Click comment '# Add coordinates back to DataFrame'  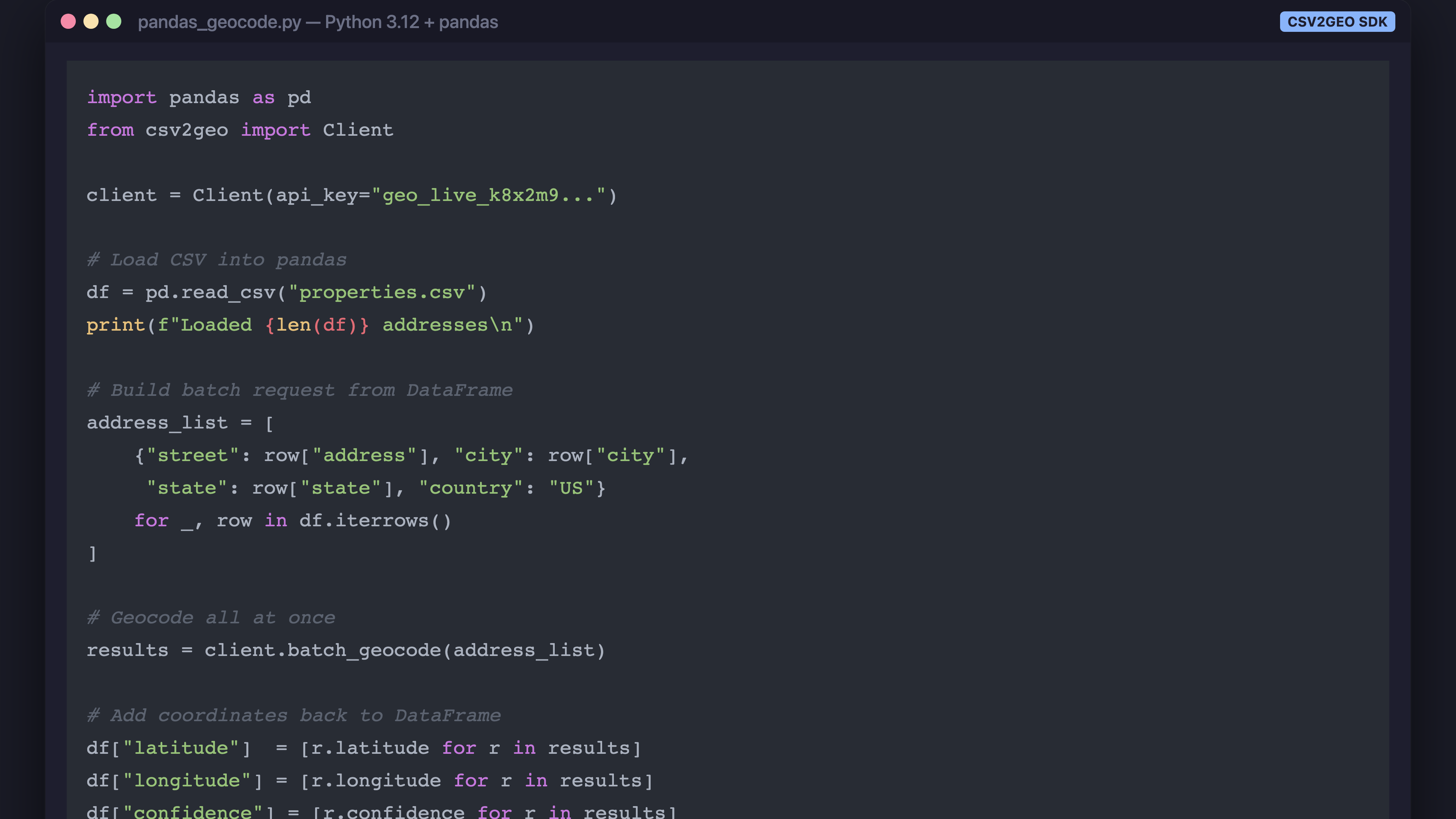(293, 716)
